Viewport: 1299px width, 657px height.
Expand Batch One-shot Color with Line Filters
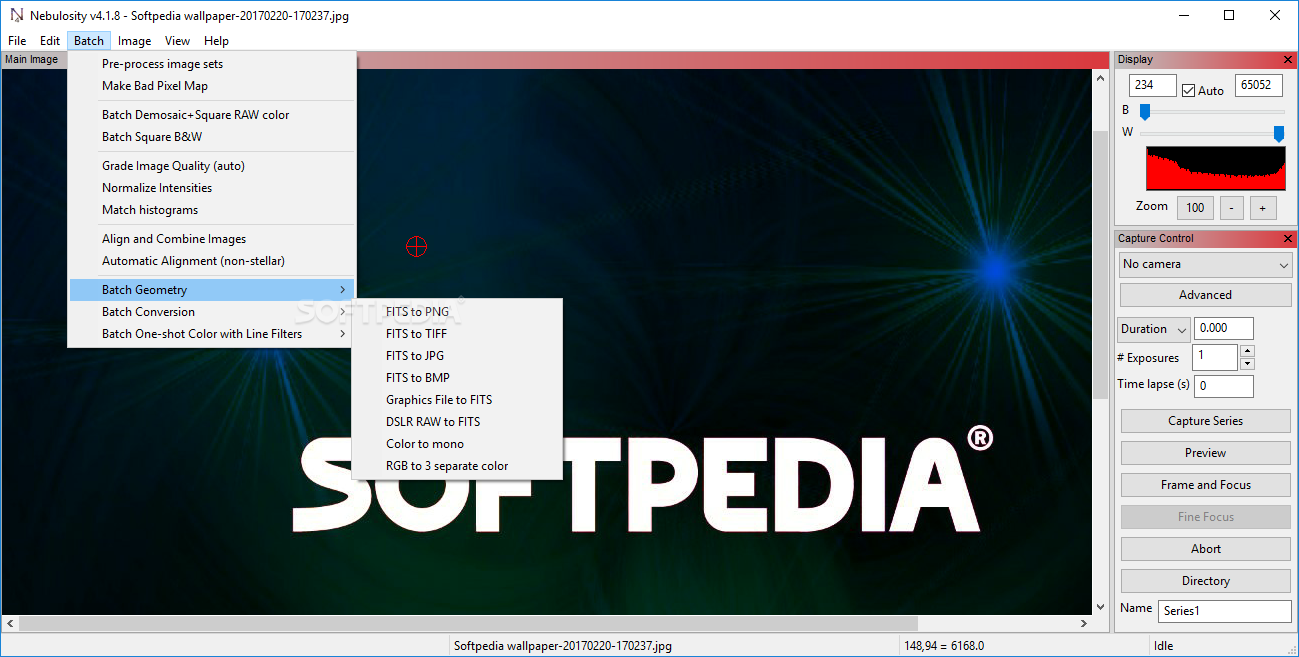point(211,334)
